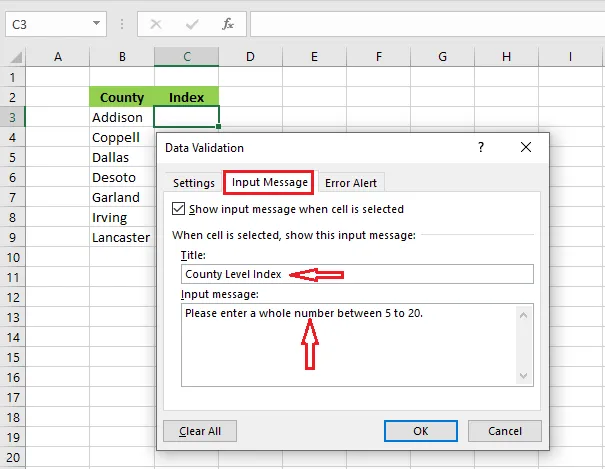Click the message box scroll up arrow
Screen dimensions: 605x469
click(524, 315)
